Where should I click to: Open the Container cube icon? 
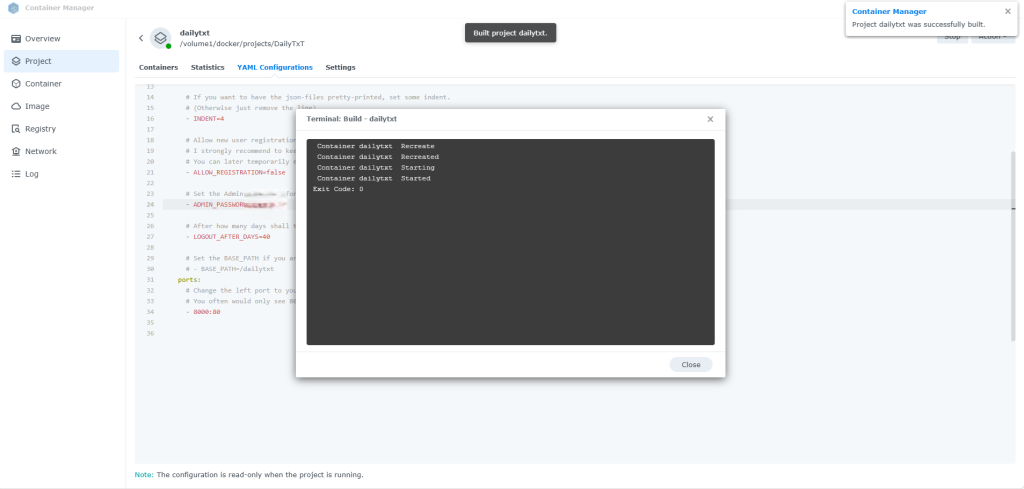tap(16, 84)
